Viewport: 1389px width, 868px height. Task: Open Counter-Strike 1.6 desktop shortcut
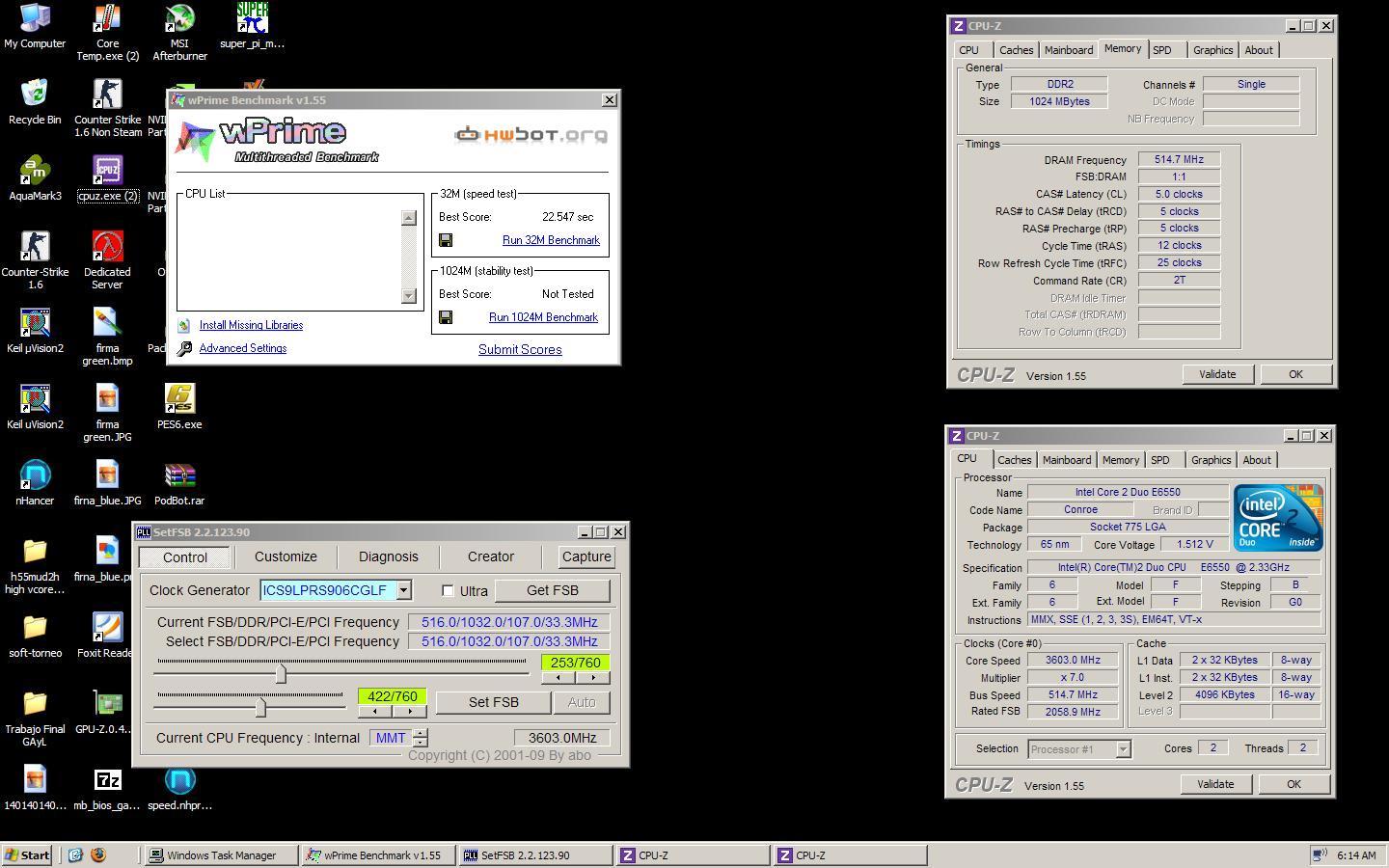pos(35,260)
